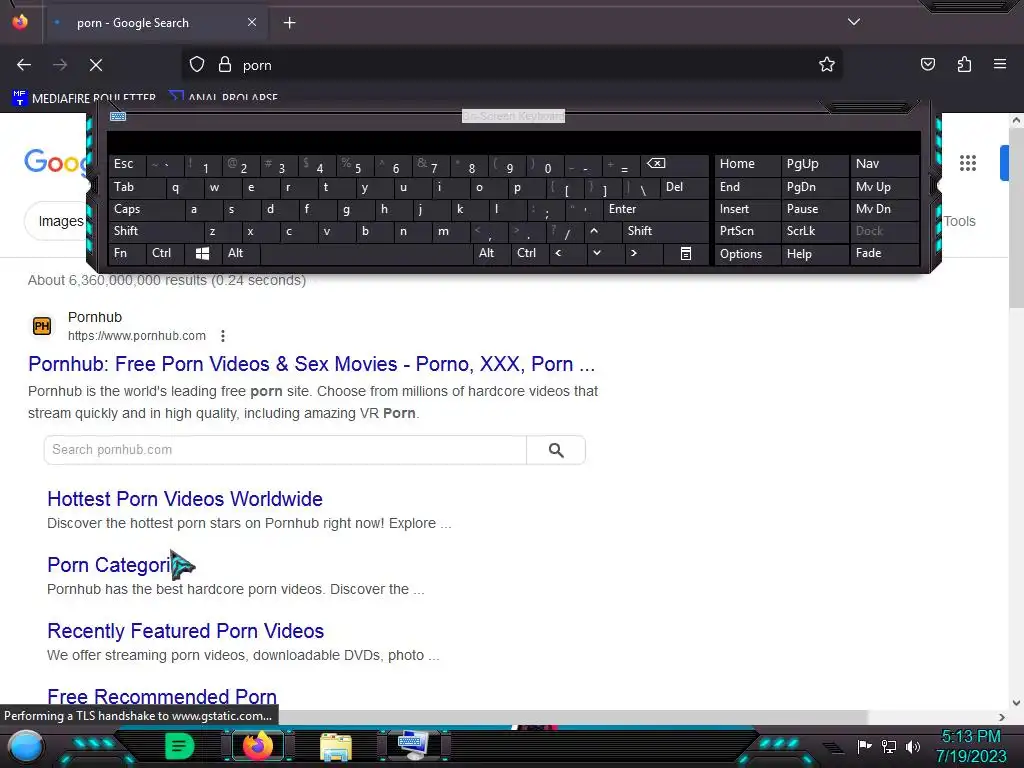
Task: Click the Firefox back arrow button
Action: pos(24,65)
